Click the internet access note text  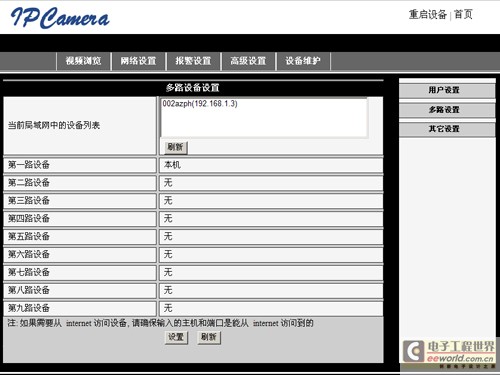click(161, 323)
